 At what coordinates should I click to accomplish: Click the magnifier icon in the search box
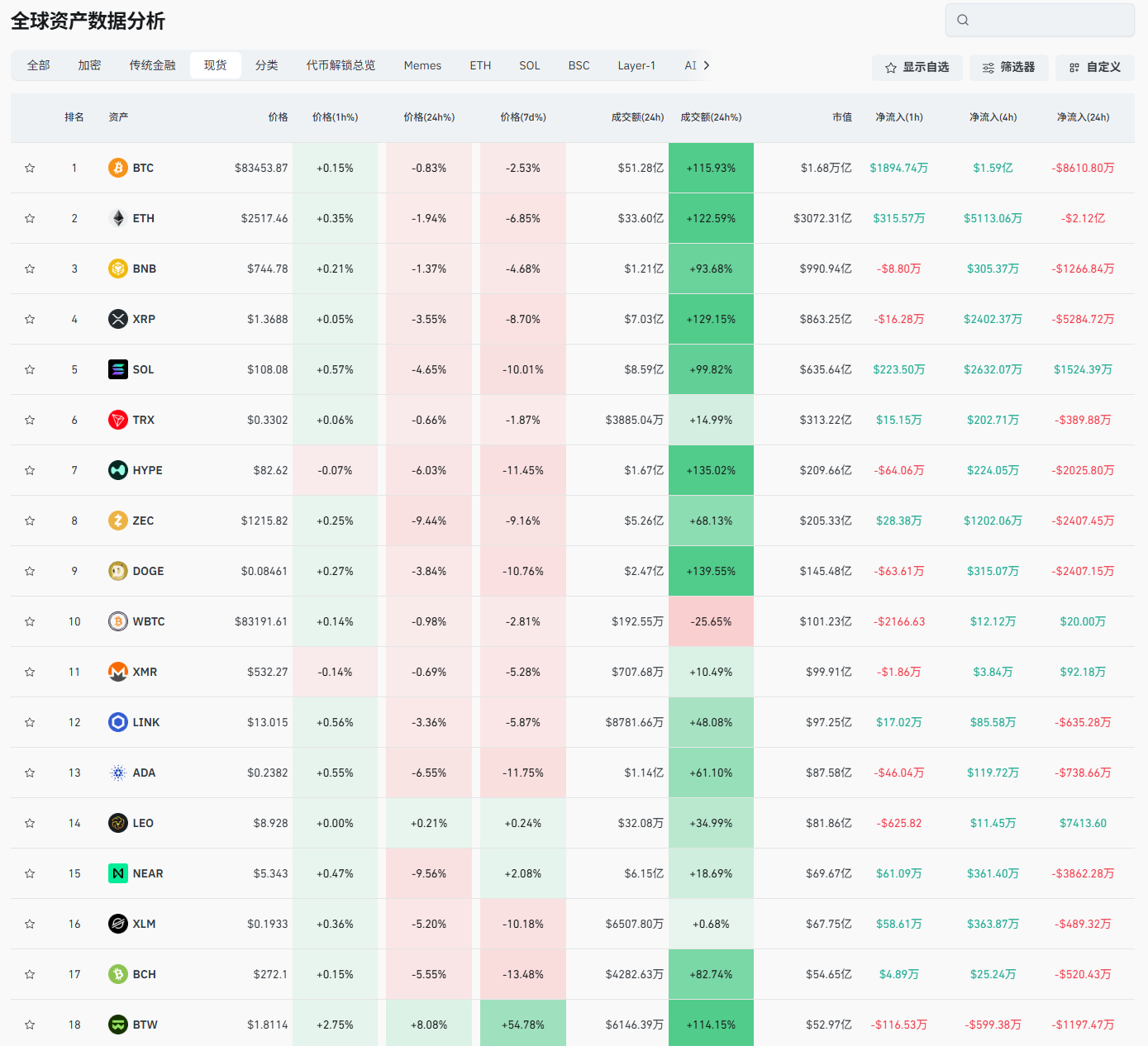[x=963, y=20]
